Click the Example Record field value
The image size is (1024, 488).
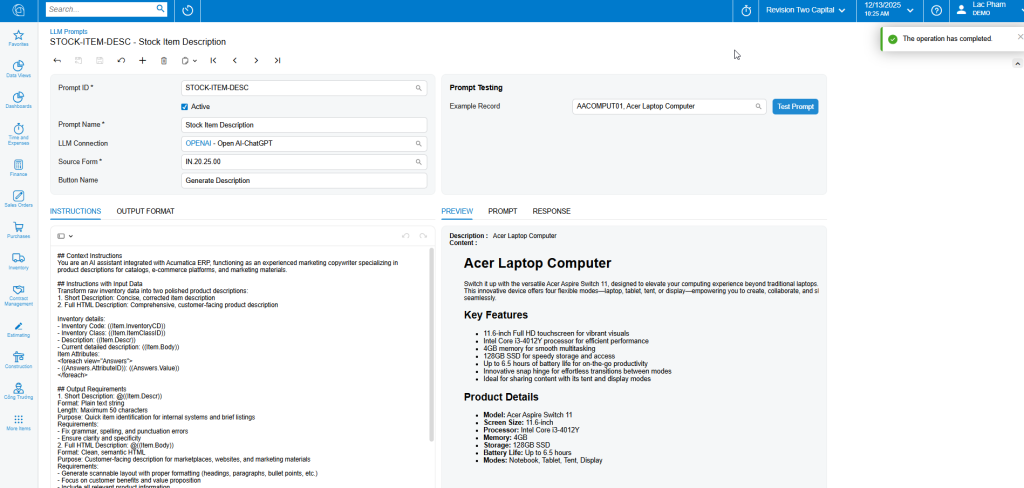(x=635, y=106)
